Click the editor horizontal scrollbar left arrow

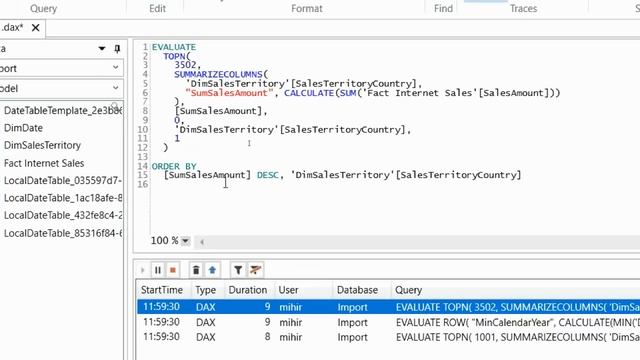[x=202, y=242]
